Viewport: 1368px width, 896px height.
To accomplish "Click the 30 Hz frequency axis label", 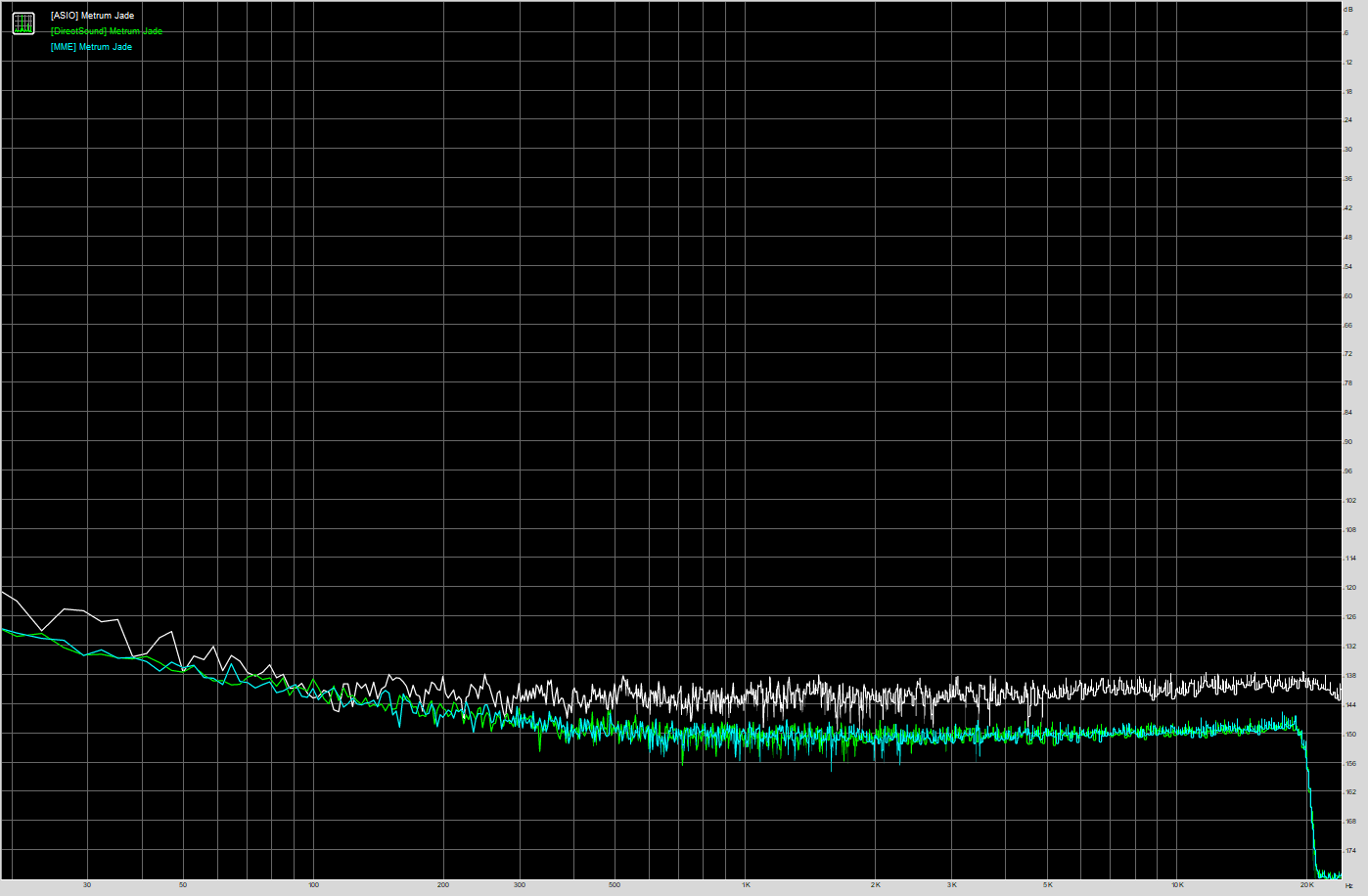I will tap(87, 885).
